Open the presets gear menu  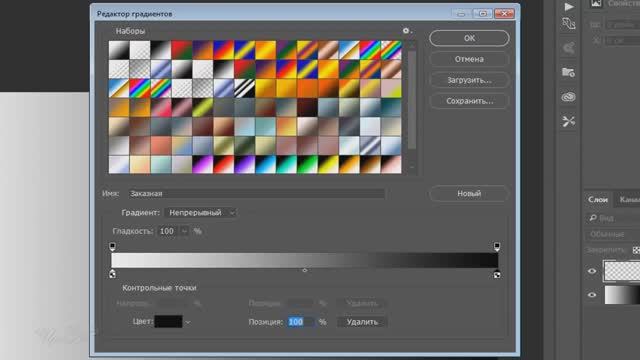[x=407, y=31]
